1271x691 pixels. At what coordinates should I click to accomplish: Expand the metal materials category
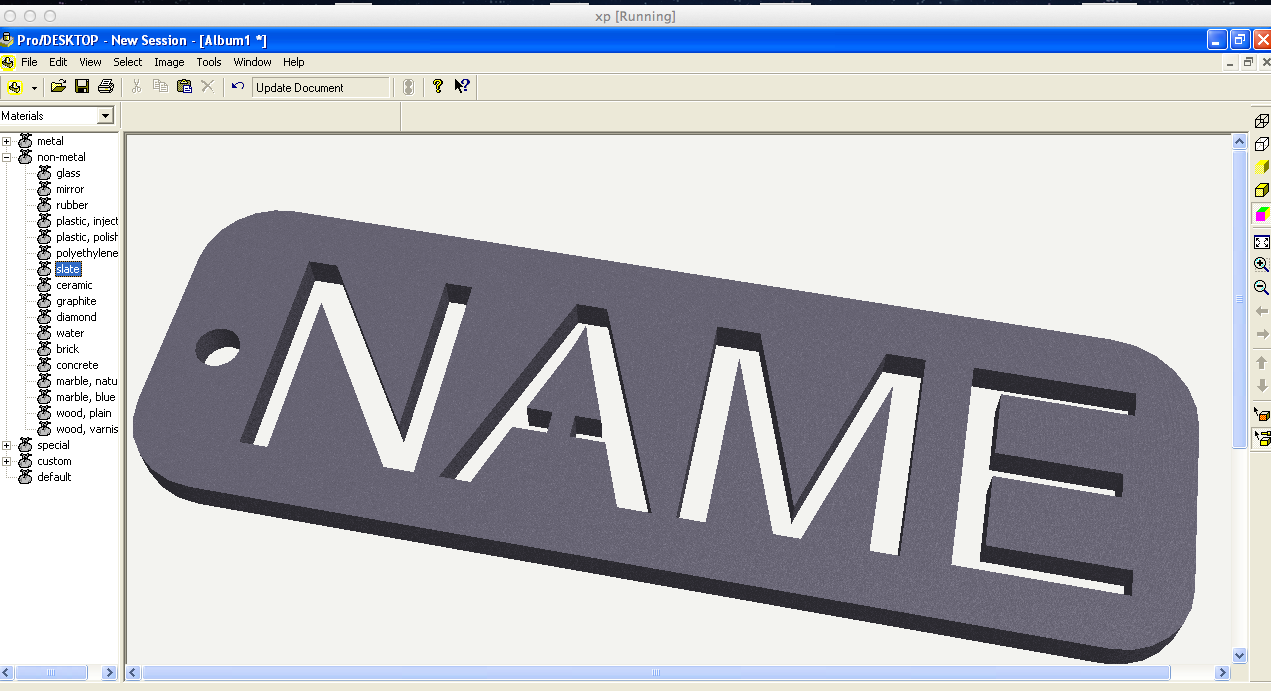pyautogui.click(x=8, y=140)
